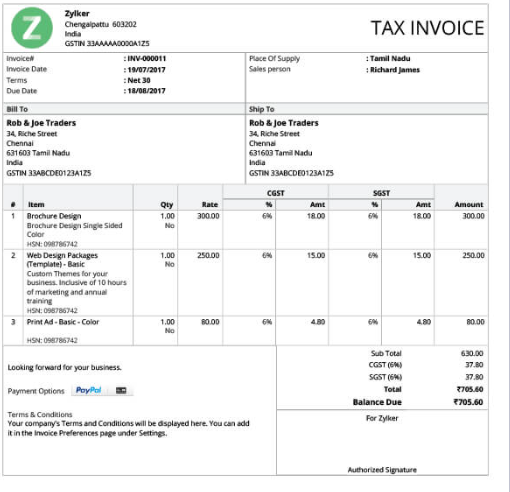Click the Web Design CGST amount 15.00

click(316, 255)
